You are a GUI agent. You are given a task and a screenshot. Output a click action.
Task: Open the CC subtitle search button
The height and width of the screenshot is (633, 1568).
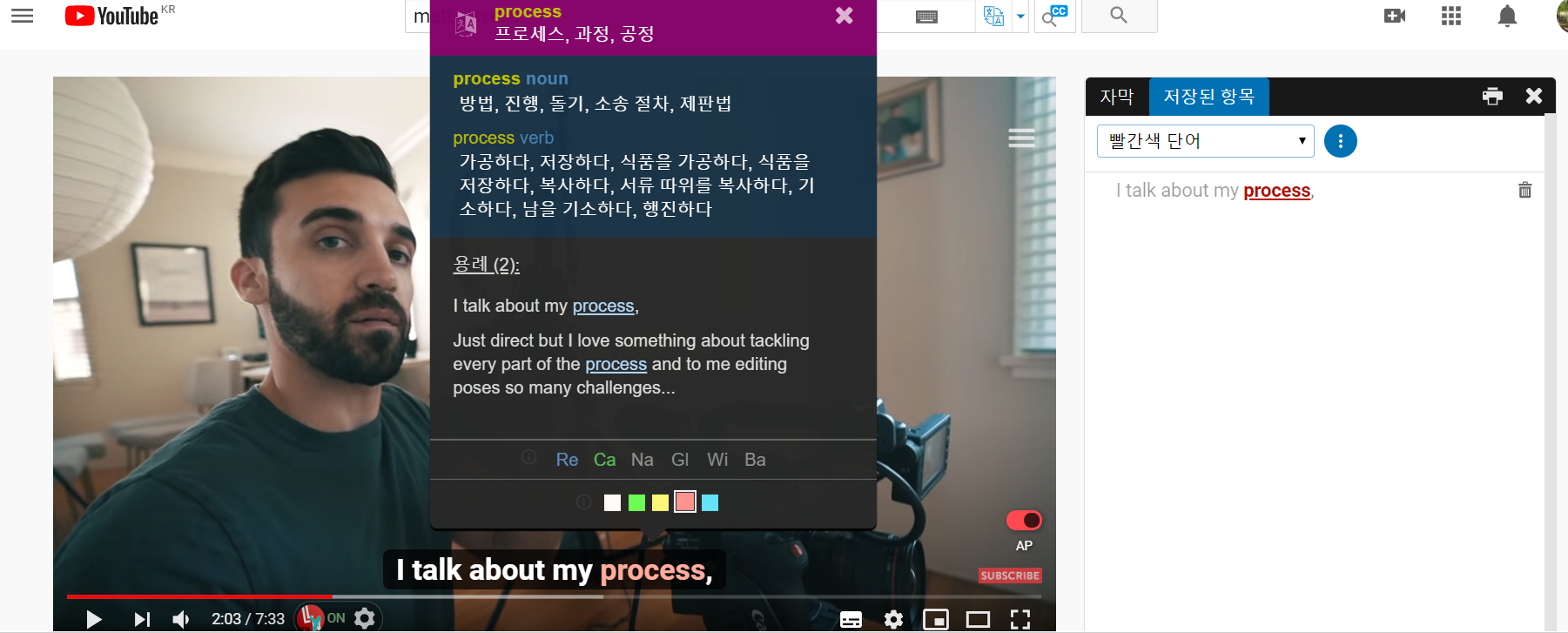1054,16
